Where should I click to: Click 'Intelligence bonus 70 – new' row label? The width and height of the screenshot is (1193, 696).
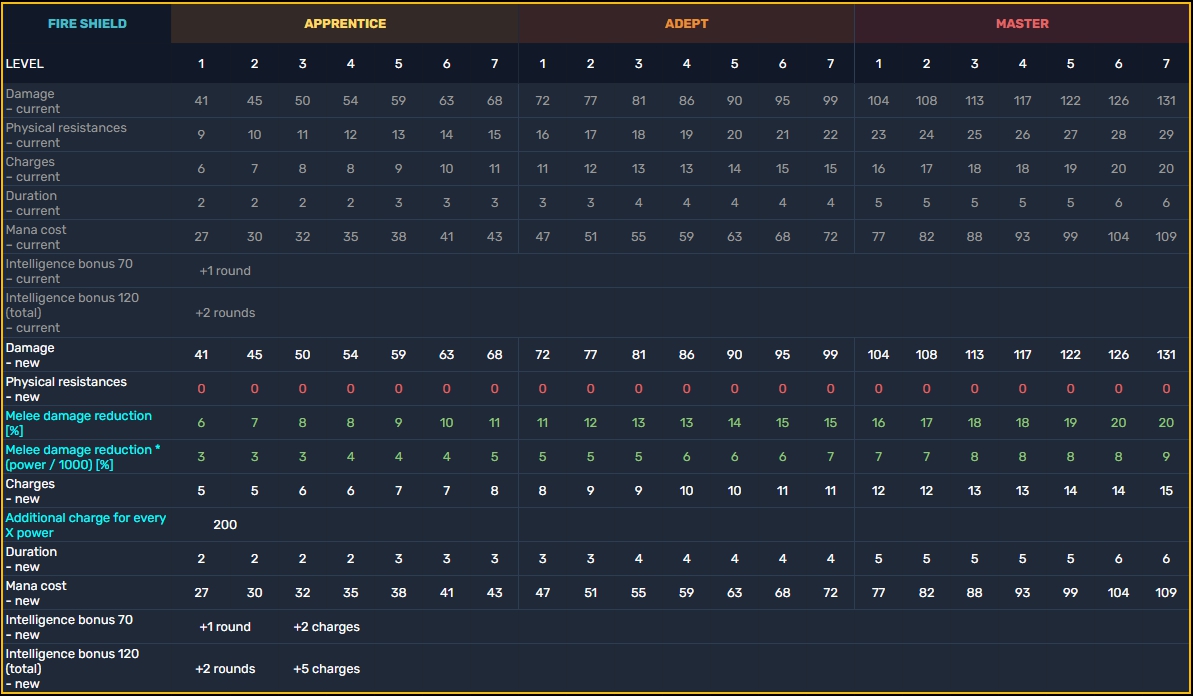pos(69,627)
